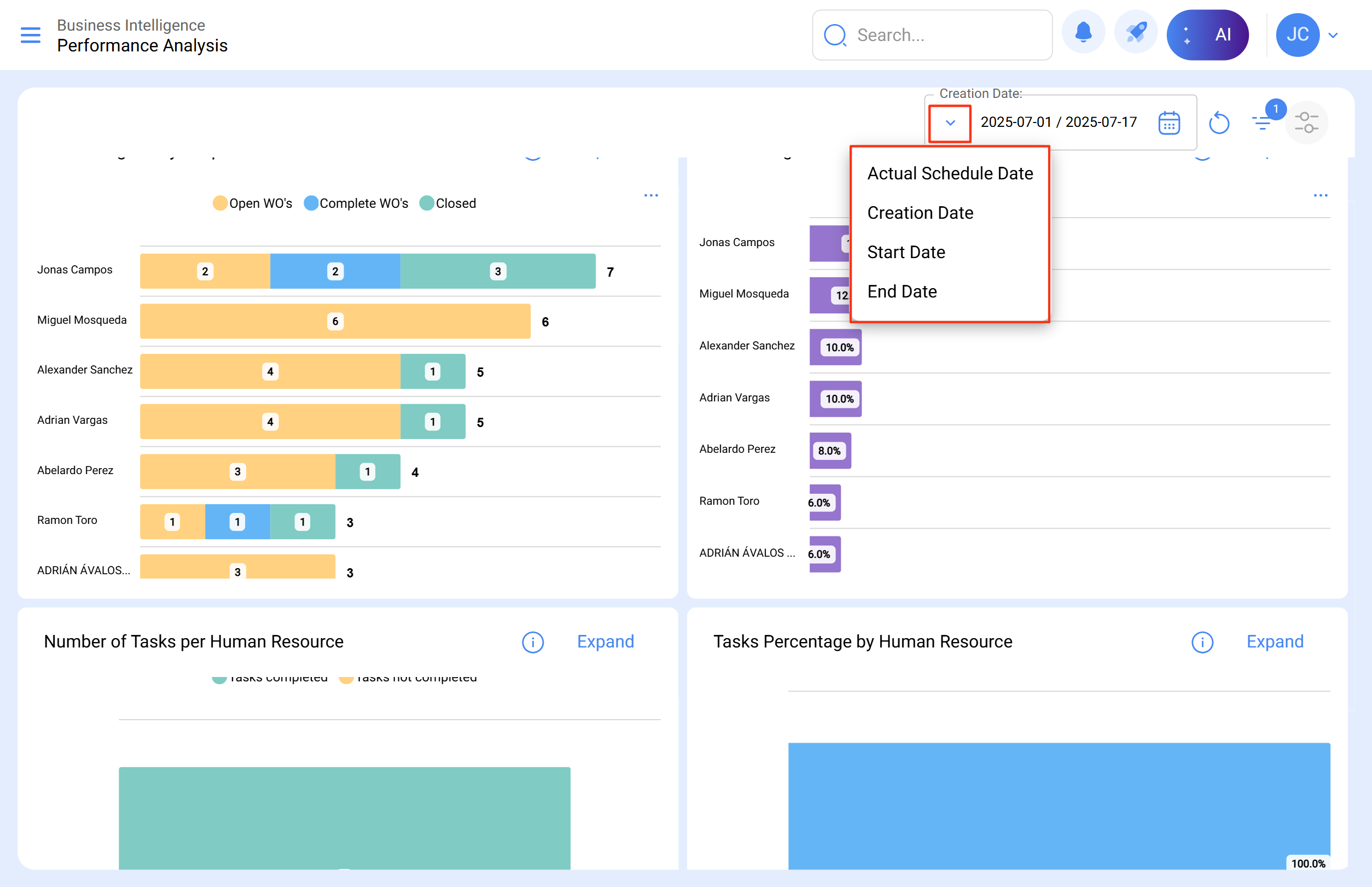Open three-dot menu of work orders chart
Viewport: 1372px width, 887px height.
tap(650, 196)
